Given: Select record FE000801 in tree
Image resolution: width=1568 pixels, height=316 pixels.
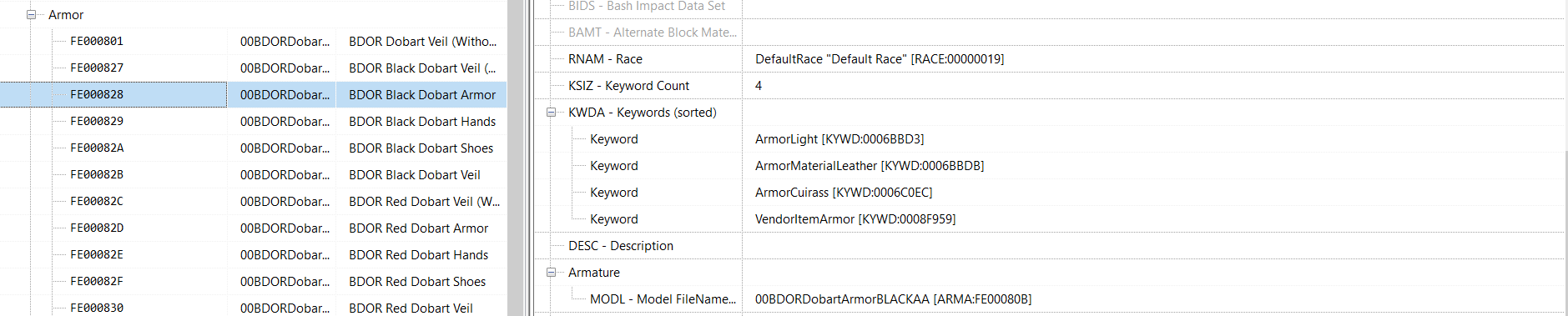Looking at the screenshot, I should pyautogui.click(x=97, y=41).
